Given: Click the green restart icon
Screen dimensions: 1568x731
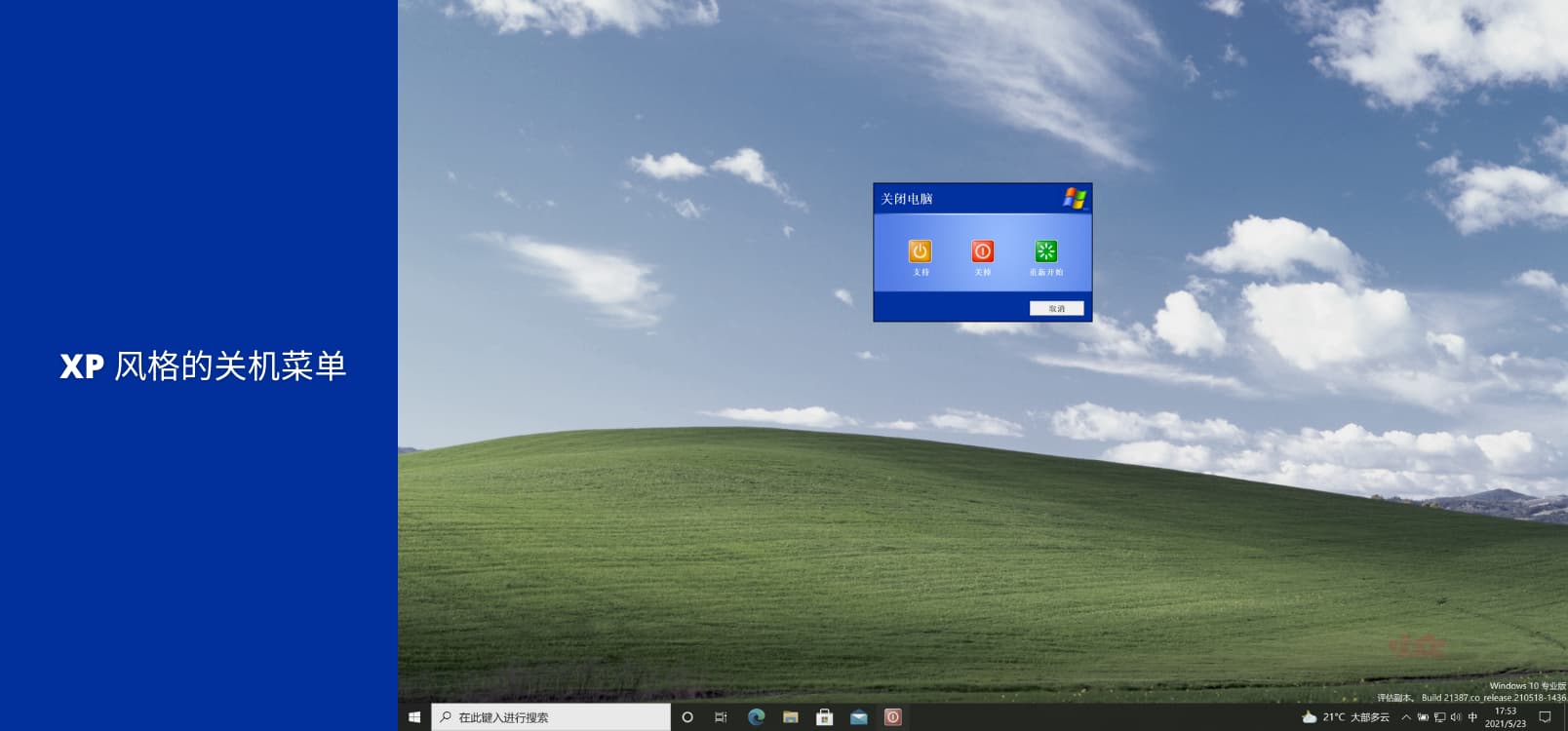Looking at the screenshot, I should coord(1046,251).
